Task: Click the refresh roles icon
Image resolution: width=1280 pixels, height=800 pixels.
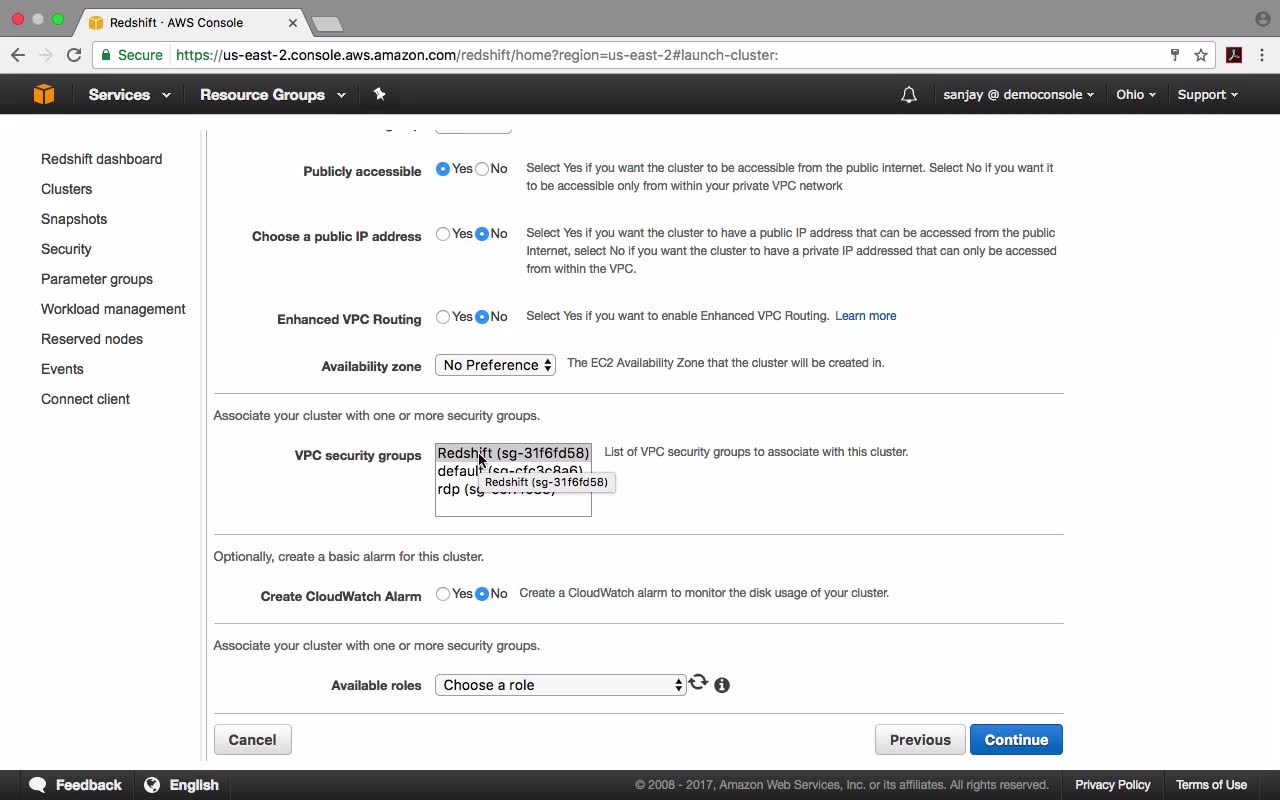Action: coord(698,683)
